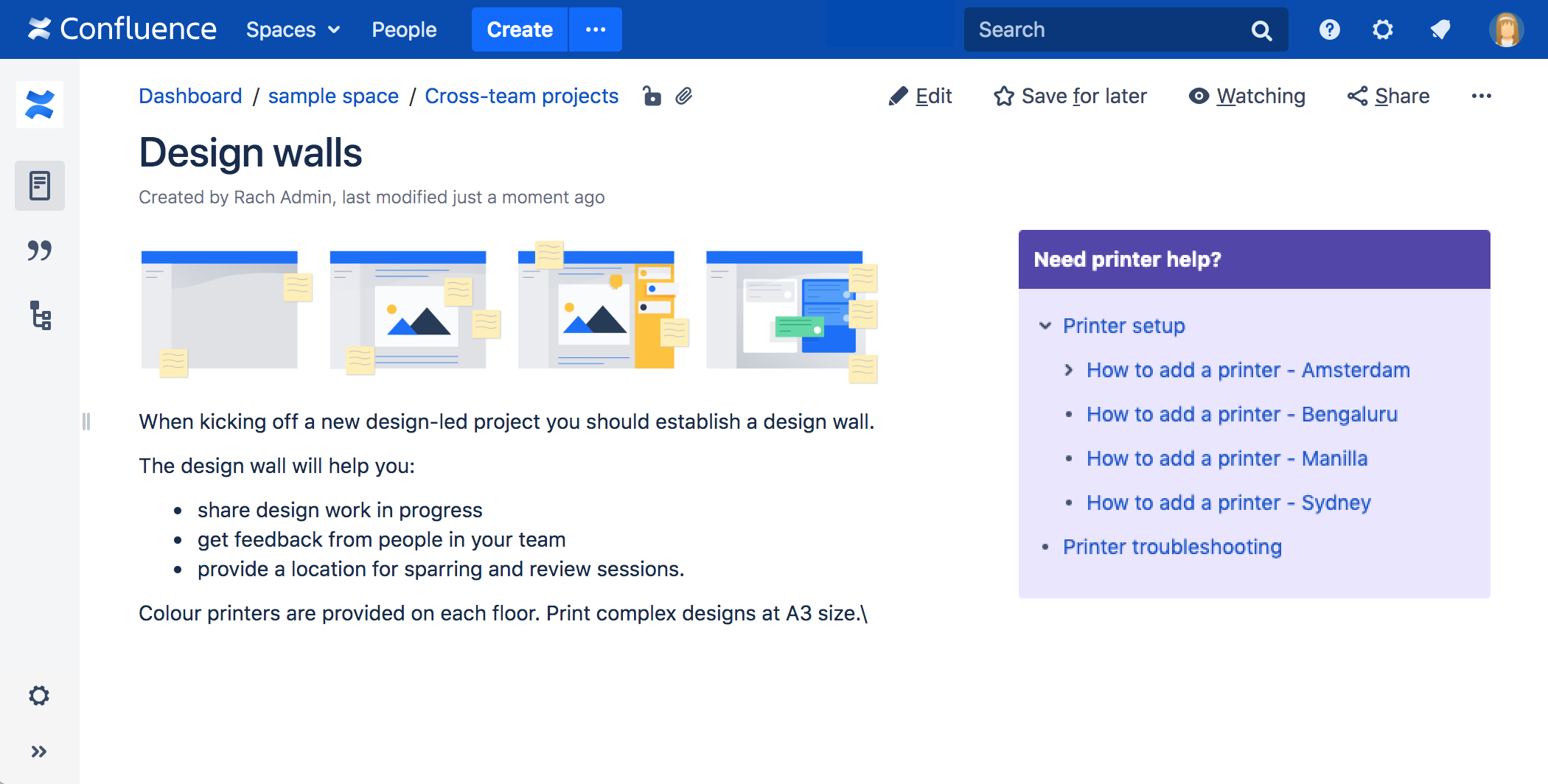Click 'get feedback from people in your team'
Screen dimensions: 1548x784
tap(381, 539)
